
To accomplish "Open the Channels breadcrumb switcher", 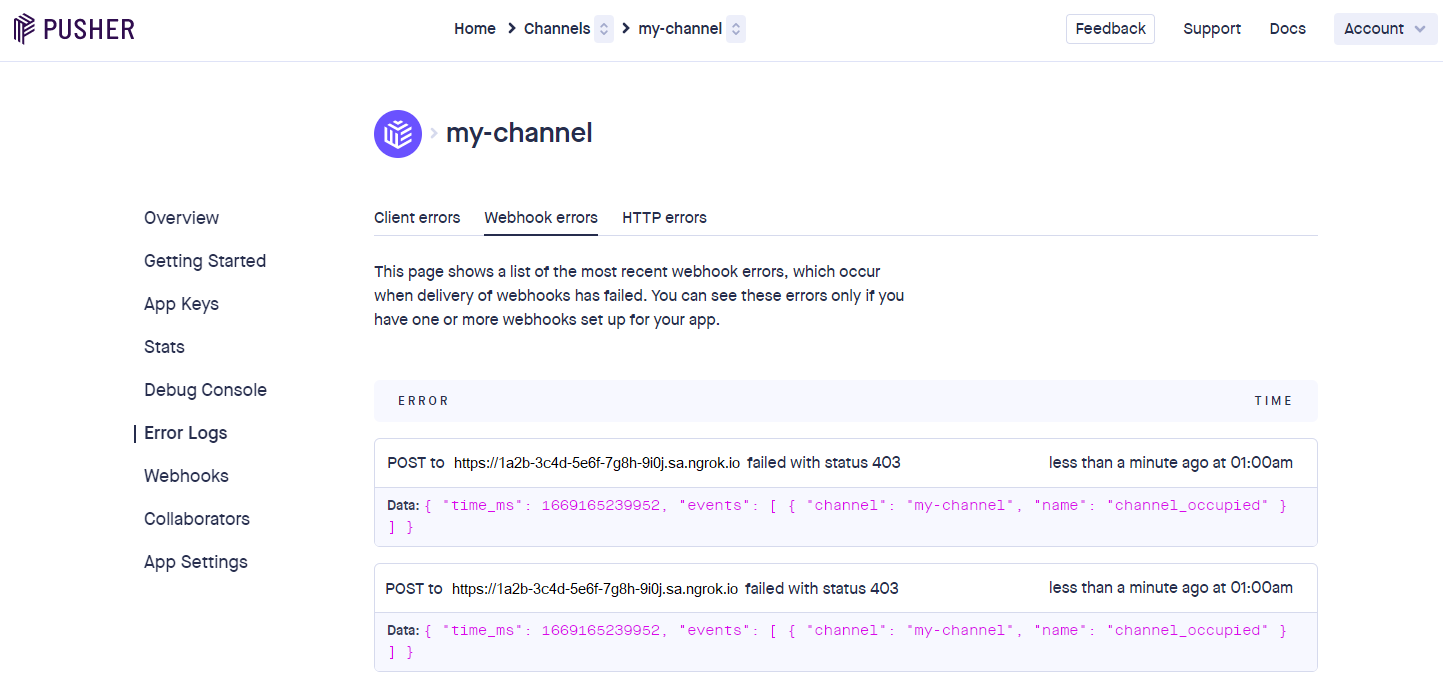I will (603, 29).
